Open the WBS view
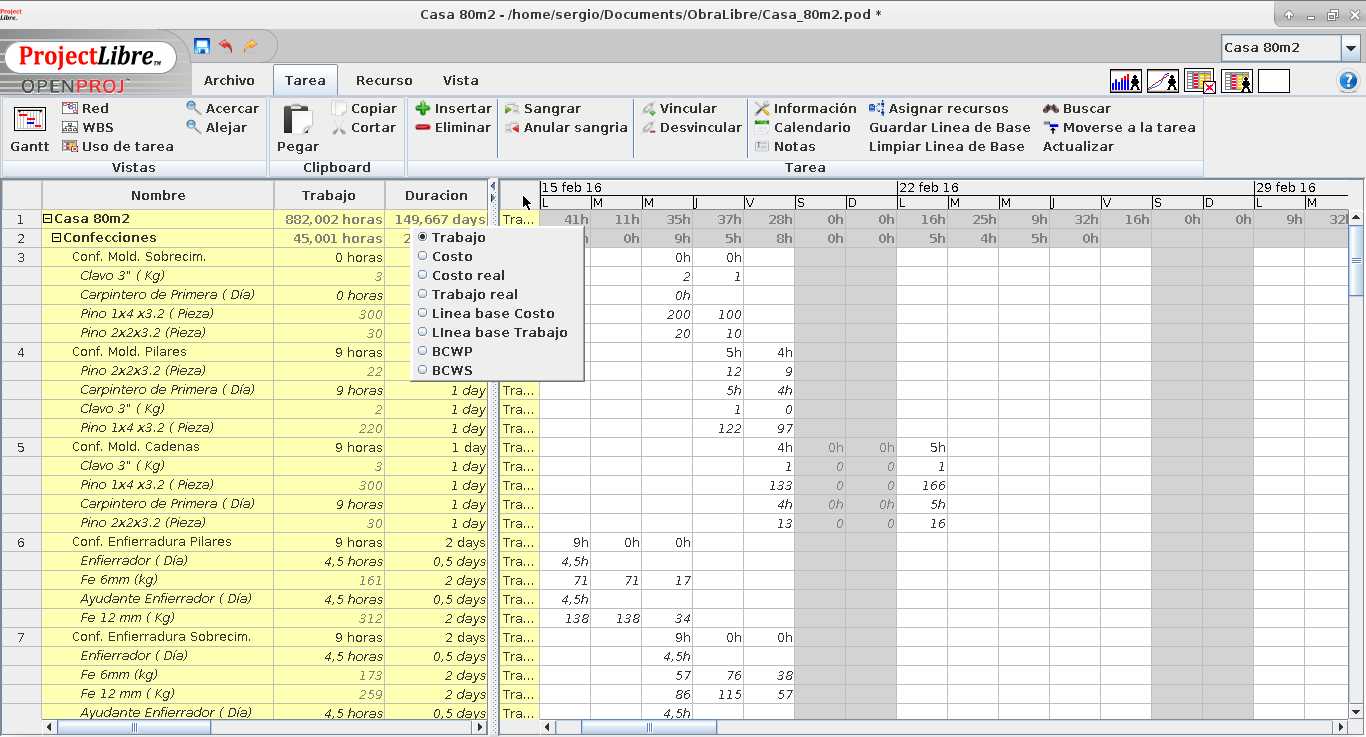This screenshot has height=737, width=1366. 88,127
